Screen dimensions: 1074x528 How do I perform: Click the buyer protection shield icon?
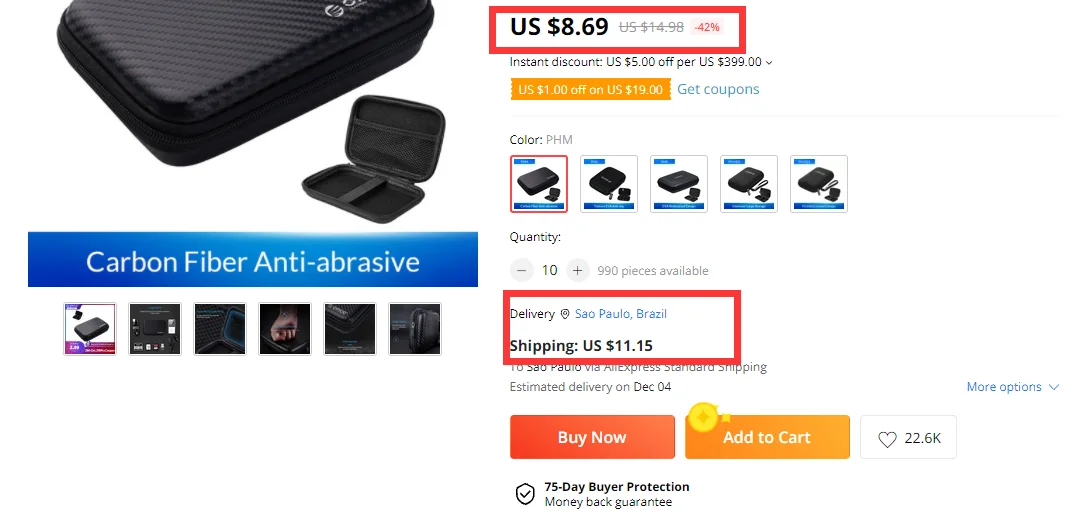pos(525,494)
